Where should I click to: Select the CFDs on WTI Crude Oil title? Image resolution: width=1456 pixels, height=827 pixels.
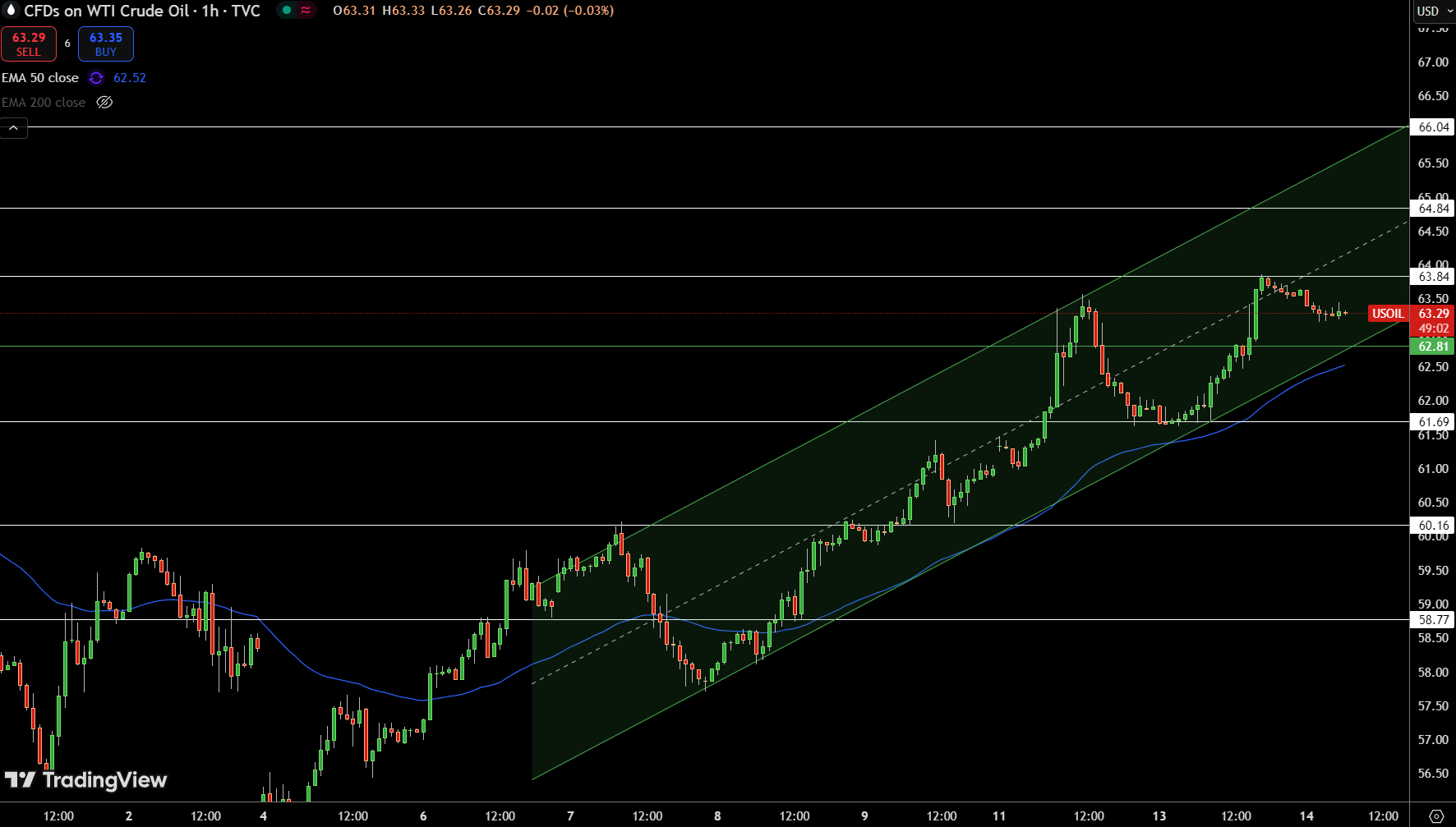point(106,11)
